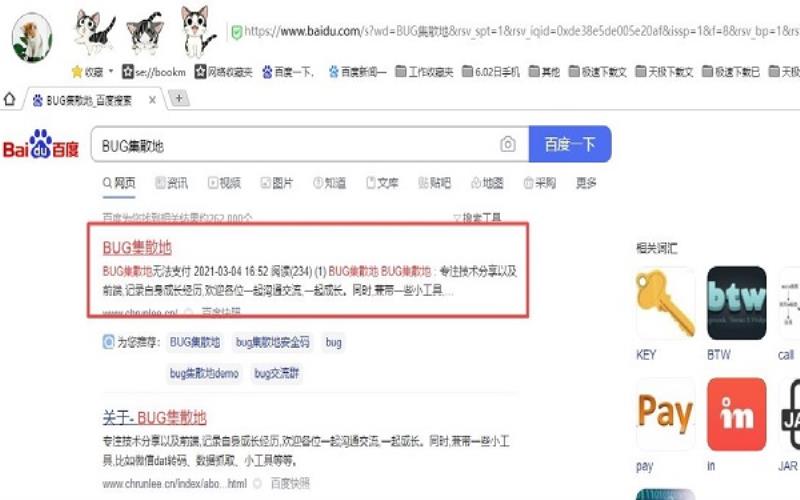Viewport: 800px width, 500px height.
Task: Click the round cat profile avatar
Action: (32, 37)
